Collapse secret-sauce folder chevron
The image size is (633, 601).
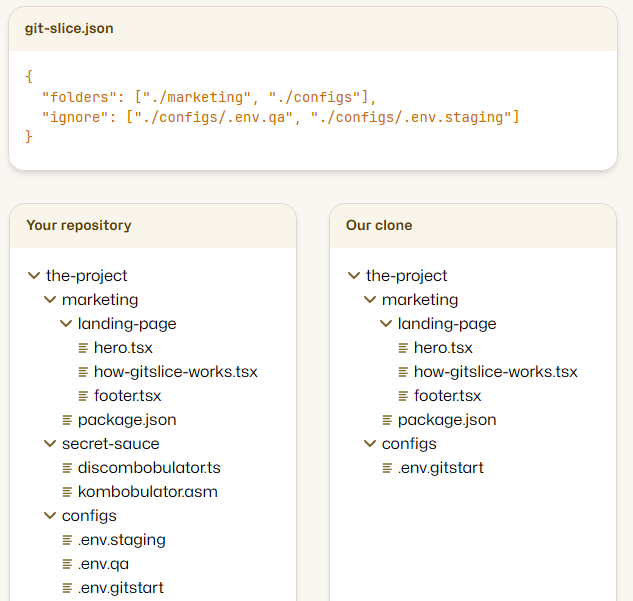(51, 444)
